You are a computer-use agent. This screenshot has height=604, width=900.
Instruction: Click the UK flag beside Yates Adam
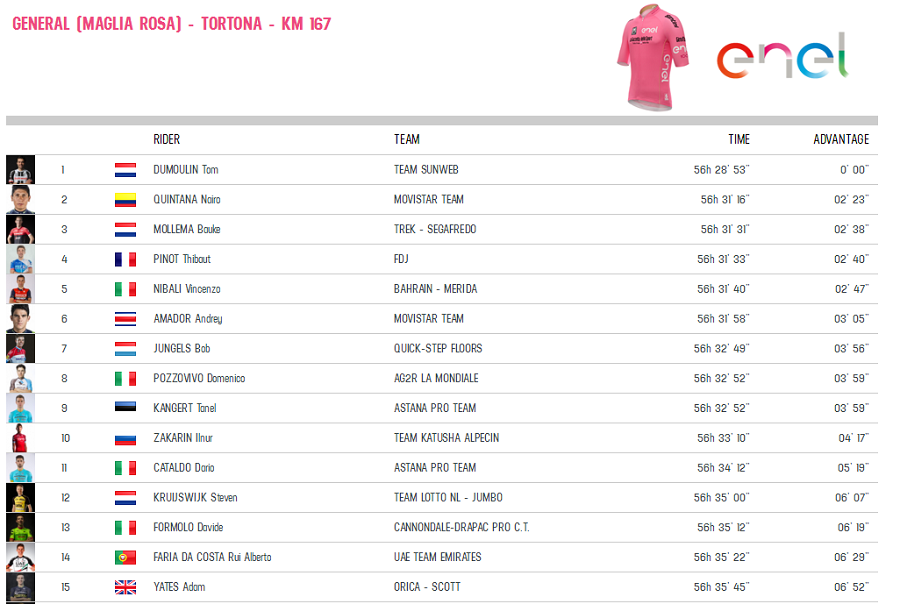[x=125, y=587]
